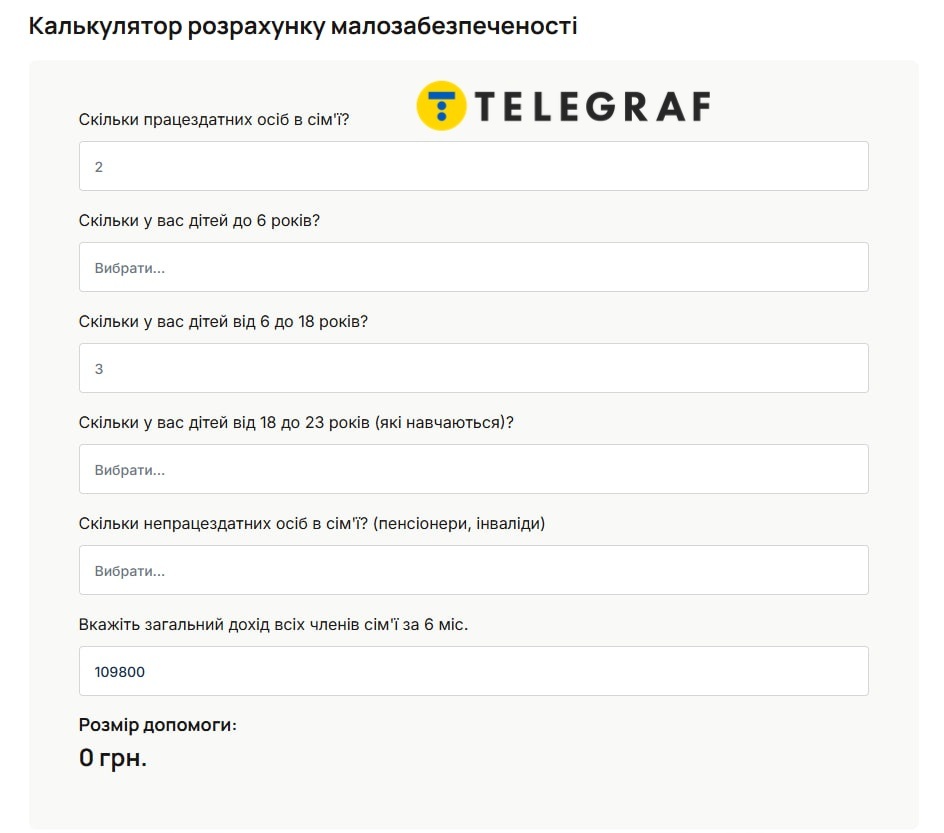Click the '0 грн.' calculated result value
Viewport: 944px width, 833px height.
point(113,758)
